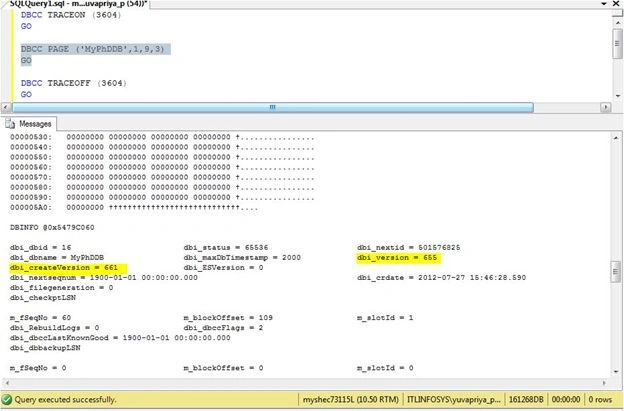Image resolution: width=624 pixels, height=411 pixels.
Task: Click the Messages pane scroll right arrow
Action: point(604,383)
